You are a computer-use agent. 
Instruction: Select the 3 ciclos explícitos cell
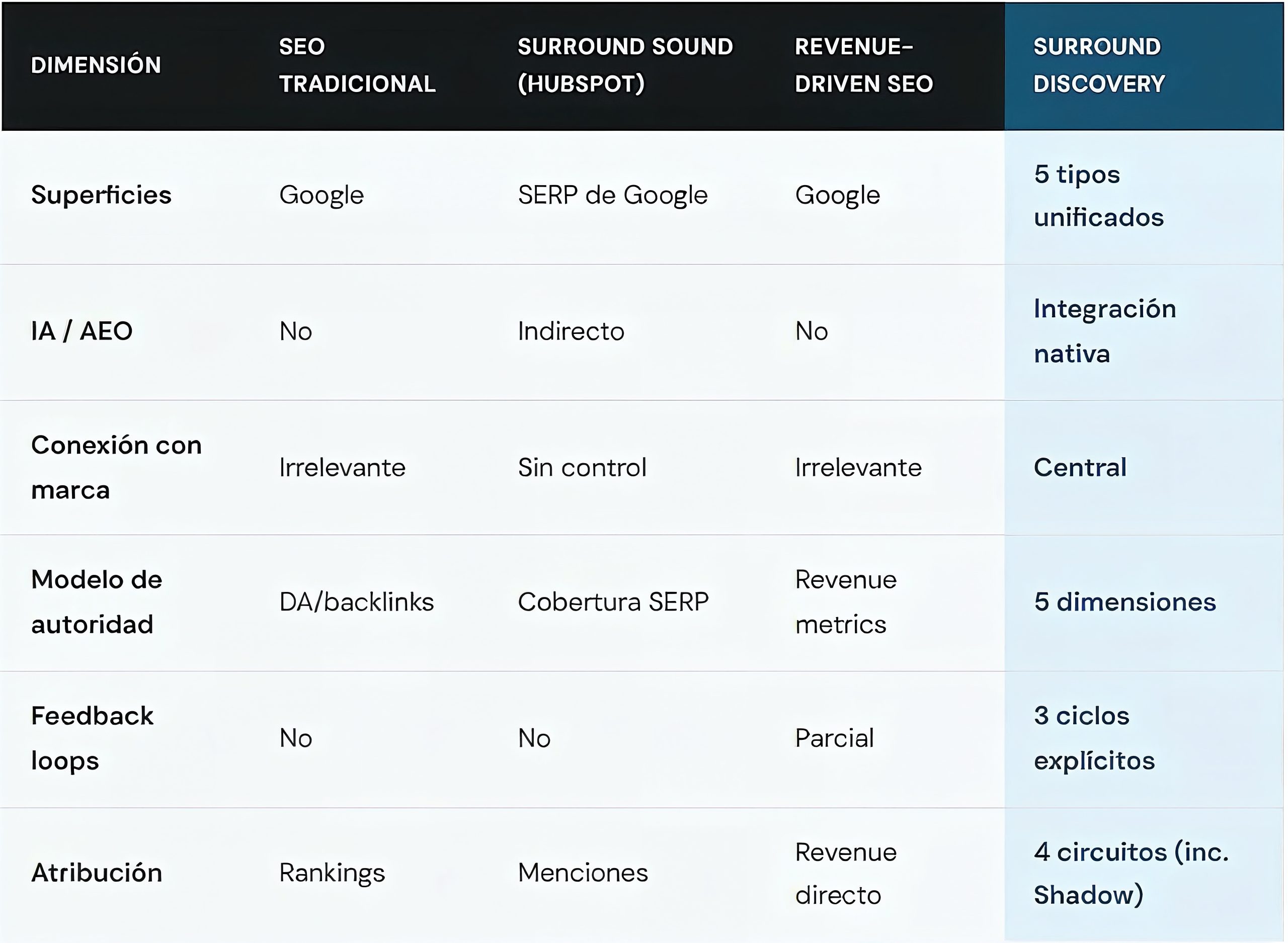[1093, 737]
